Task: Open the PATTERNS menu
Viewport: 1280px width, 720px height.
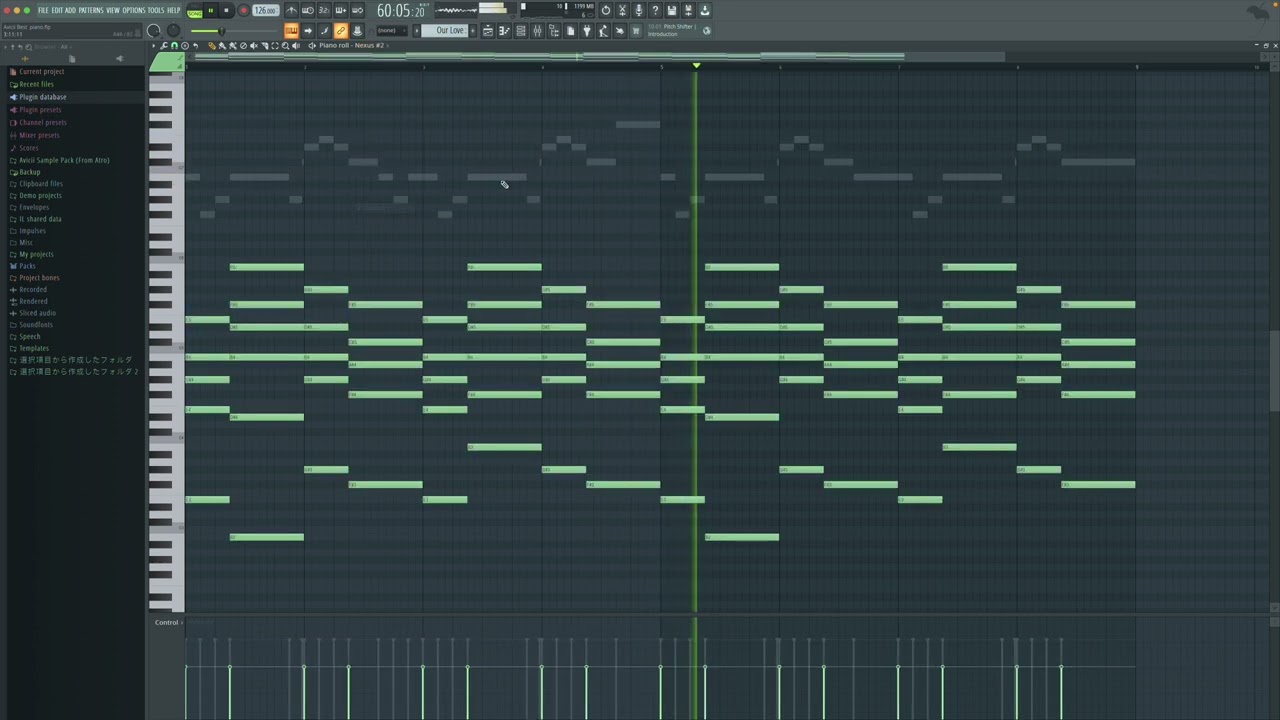Action: pyautogui.click(x=91, y=10)
